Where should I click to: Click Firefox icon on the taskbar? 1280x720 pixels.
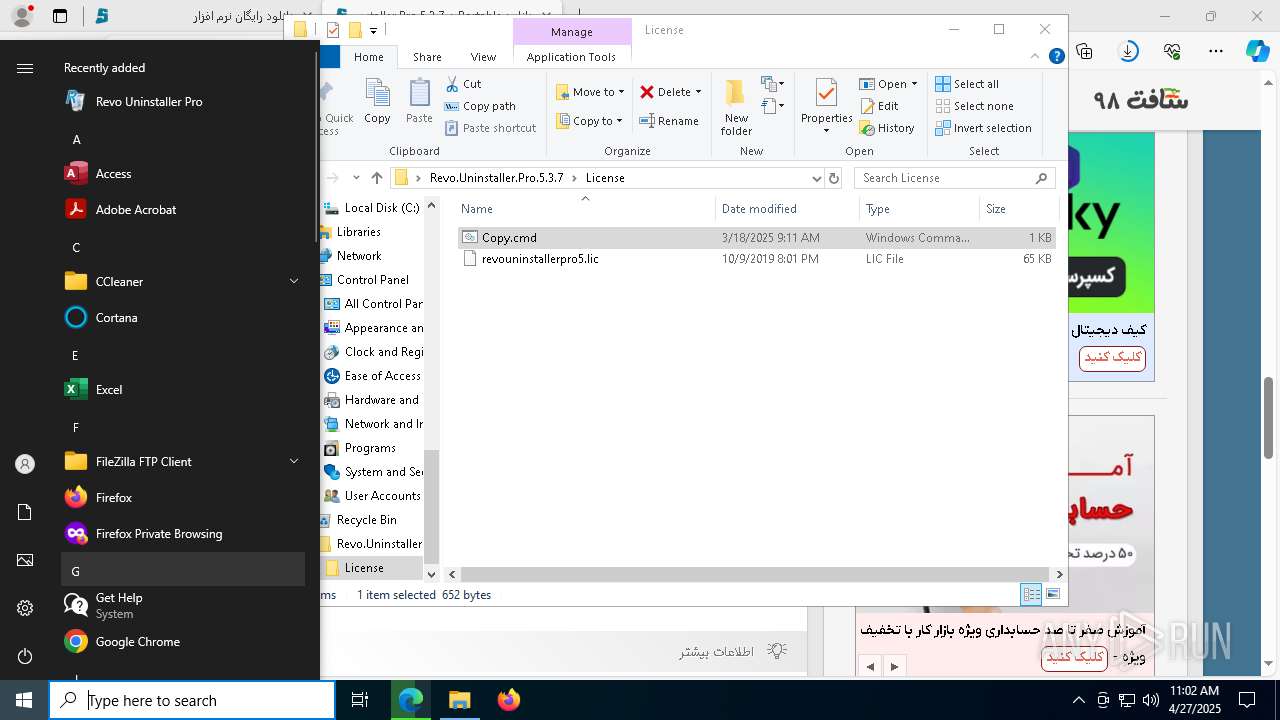coord(509,700)
